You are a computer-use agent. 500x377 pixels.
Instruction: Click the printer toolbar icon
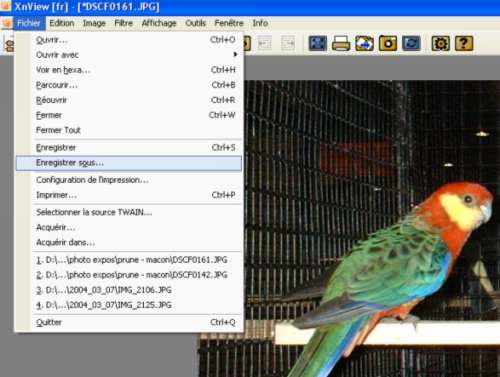pyautogui.click(x=341, y=43)
